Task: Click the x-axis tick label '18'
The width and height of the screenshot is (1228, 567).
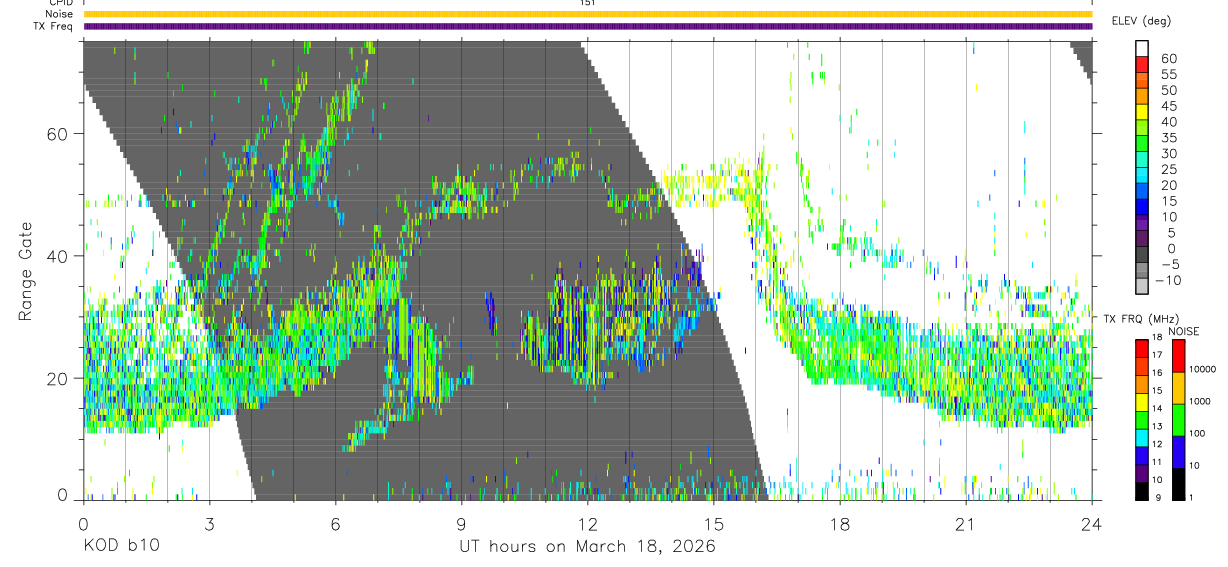Action: pyautogui.click(x=839, y=524)
